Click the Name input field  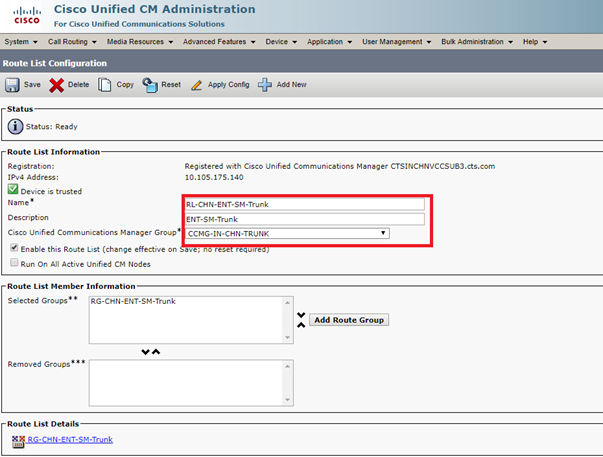[x=305, y=204]
